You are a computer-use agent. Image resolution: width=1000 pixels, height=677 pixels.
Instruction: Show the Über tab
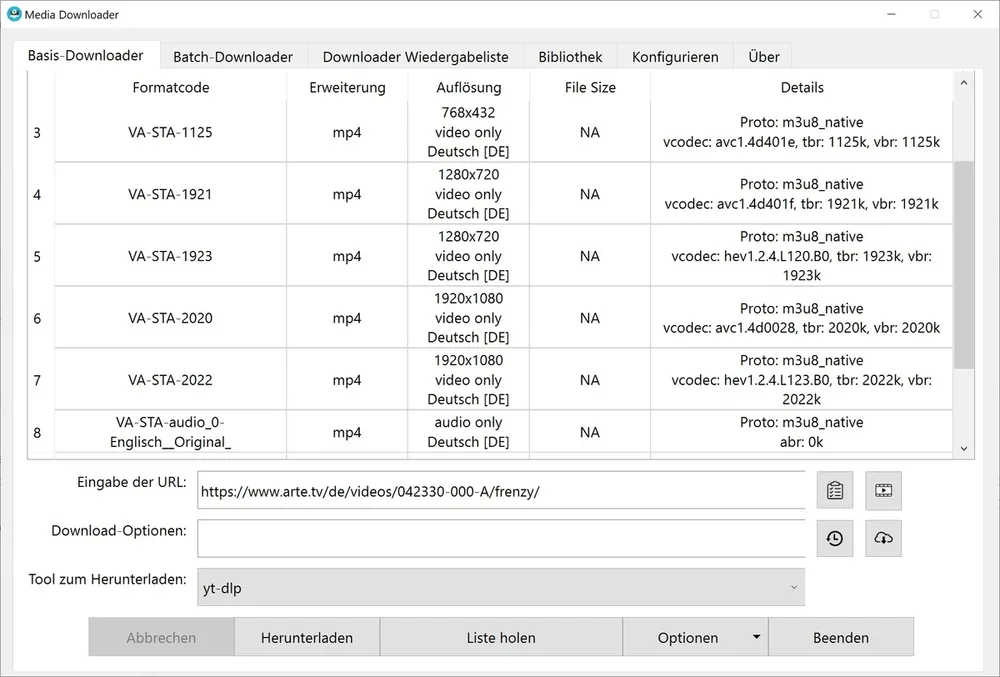pos(763,57)
